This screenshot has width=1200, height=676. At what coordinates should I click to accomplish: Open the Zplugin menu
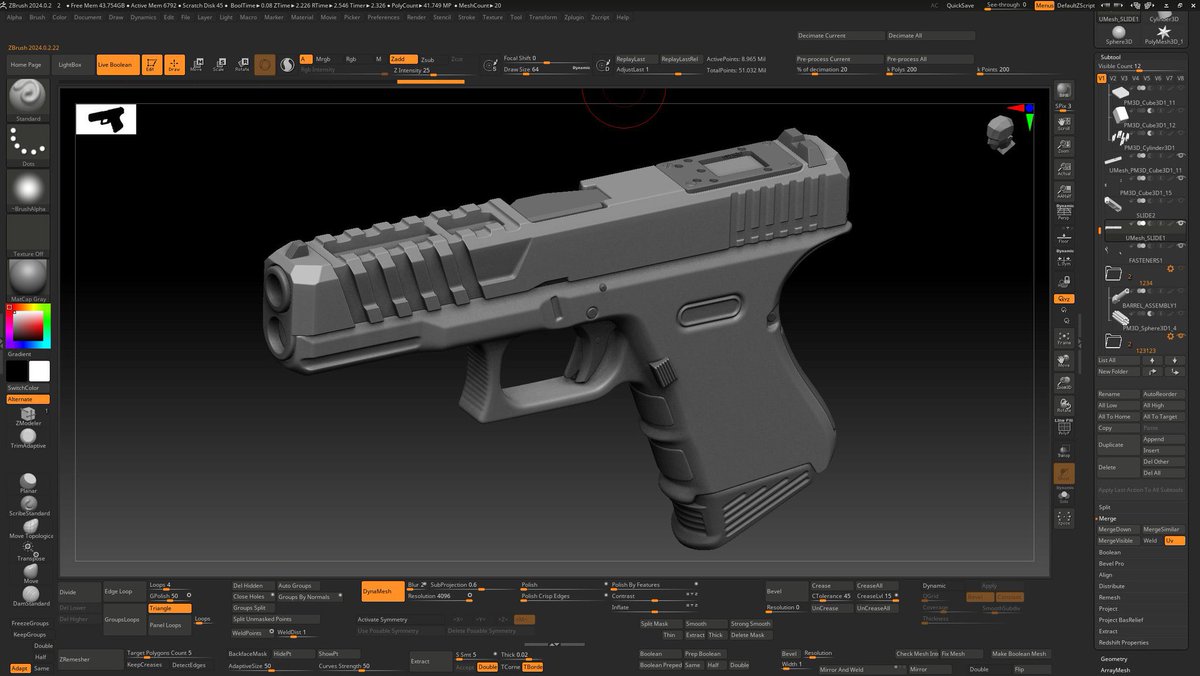573,17
